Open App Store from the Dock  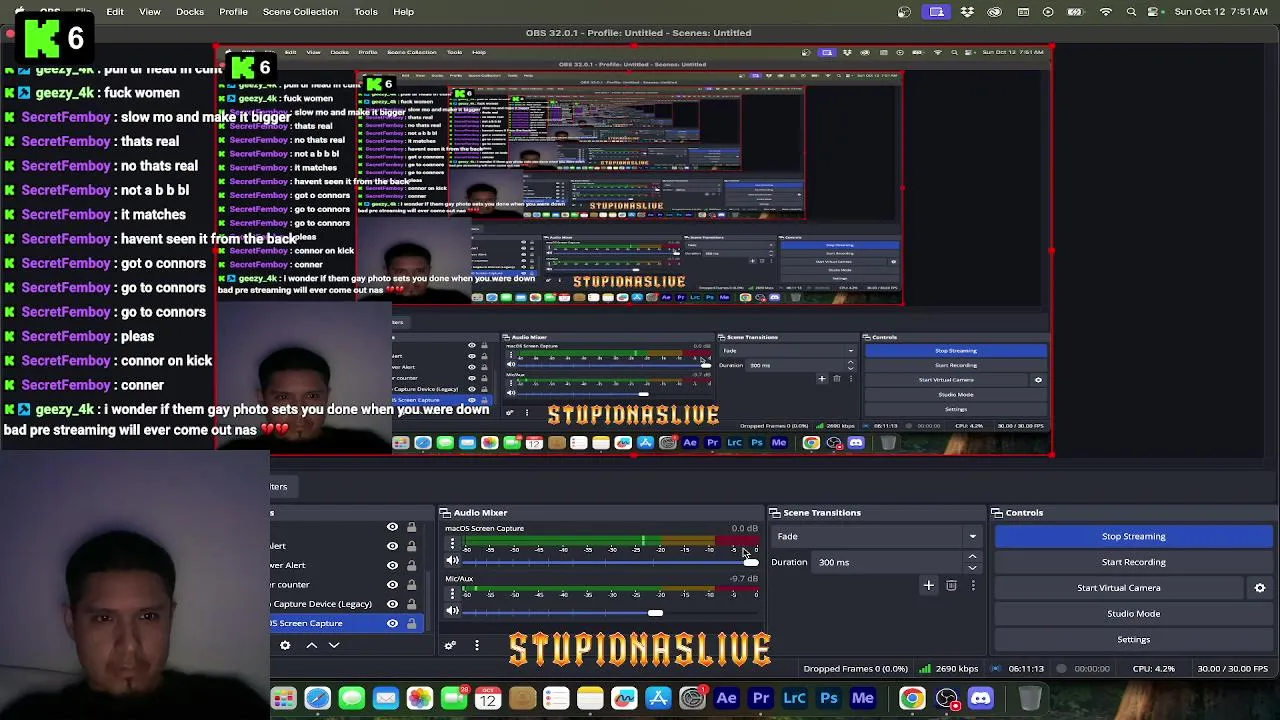pos(658,698)
